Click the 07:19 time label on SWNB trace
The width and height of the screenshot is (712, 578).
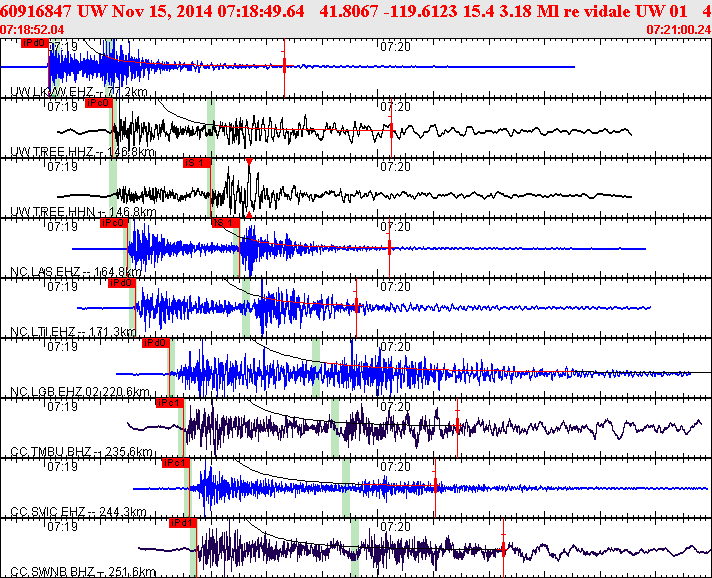coord(63,526)
